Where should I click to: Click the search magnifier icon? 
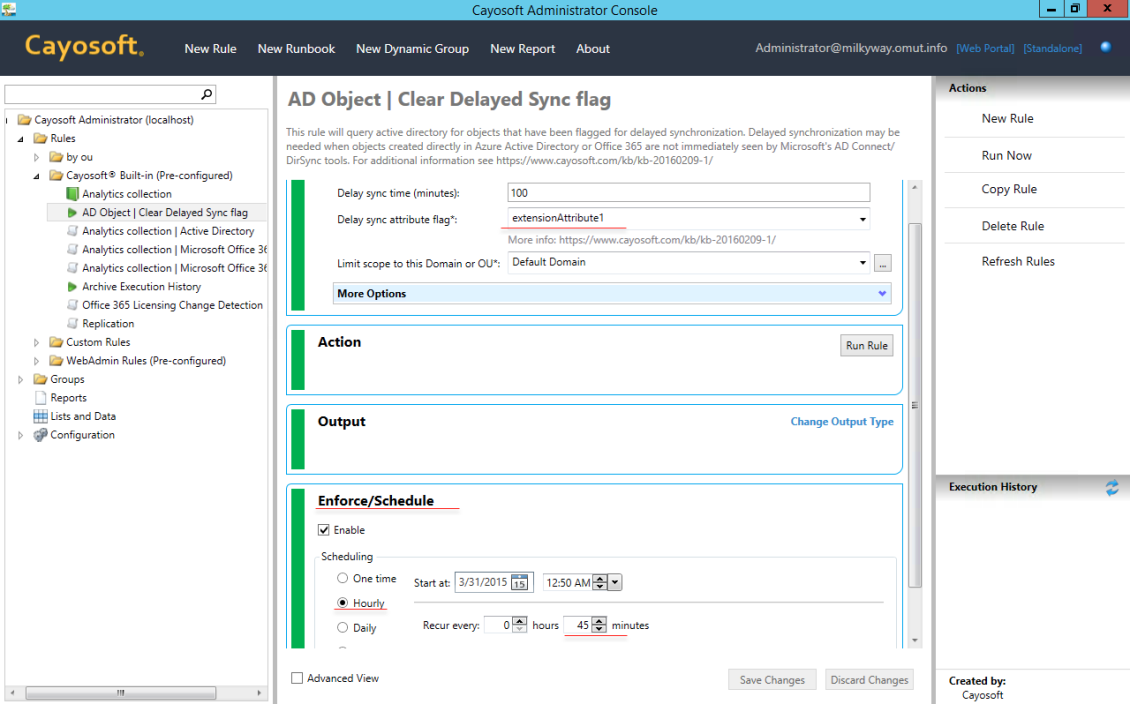[207, 94]
